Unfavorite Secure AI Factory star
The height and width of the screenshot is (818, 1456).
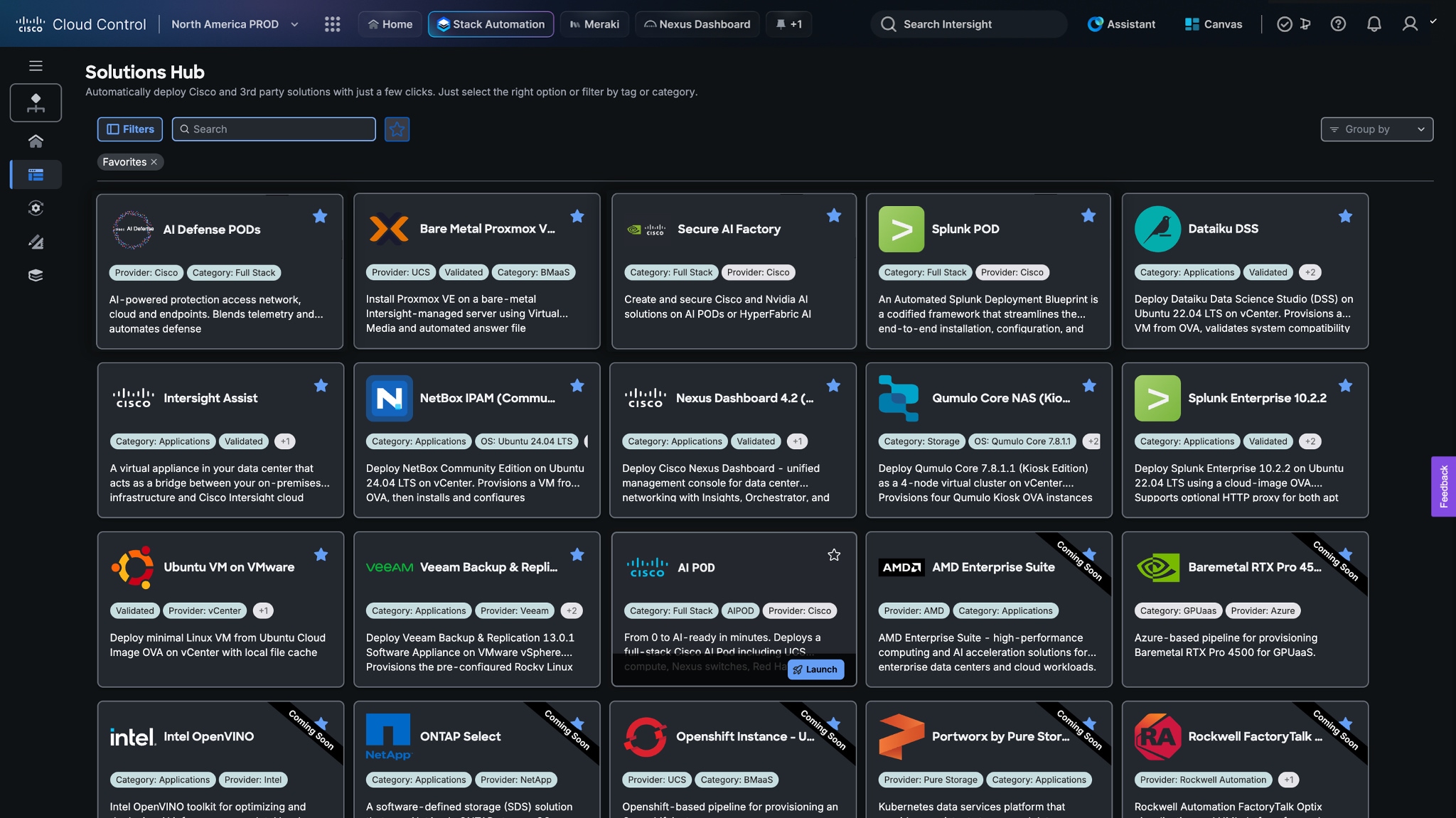tap(834, 215)
